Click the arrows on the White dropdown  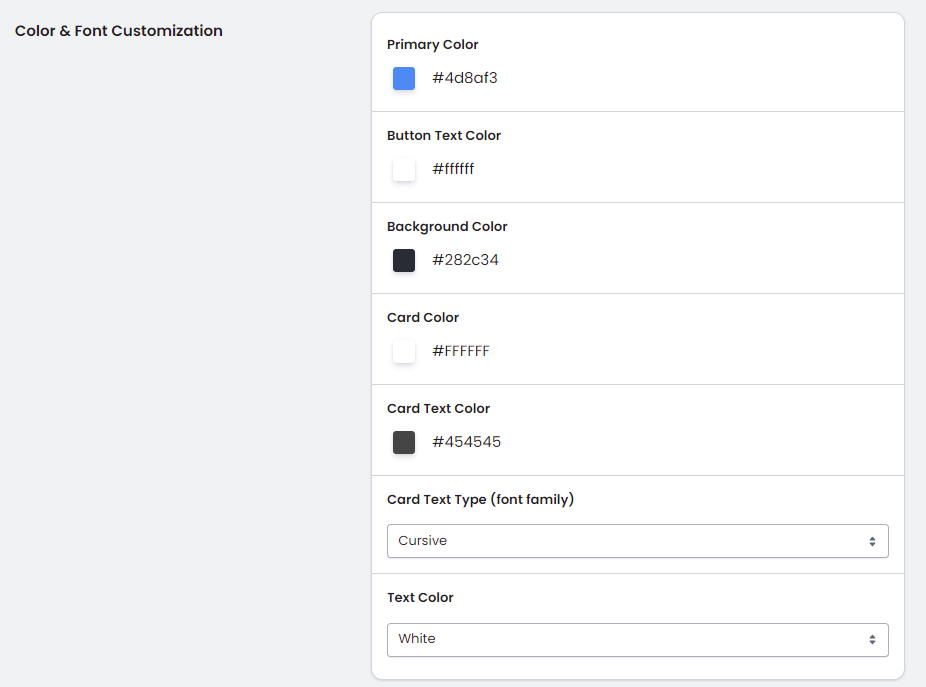click(x=872, y=639)
